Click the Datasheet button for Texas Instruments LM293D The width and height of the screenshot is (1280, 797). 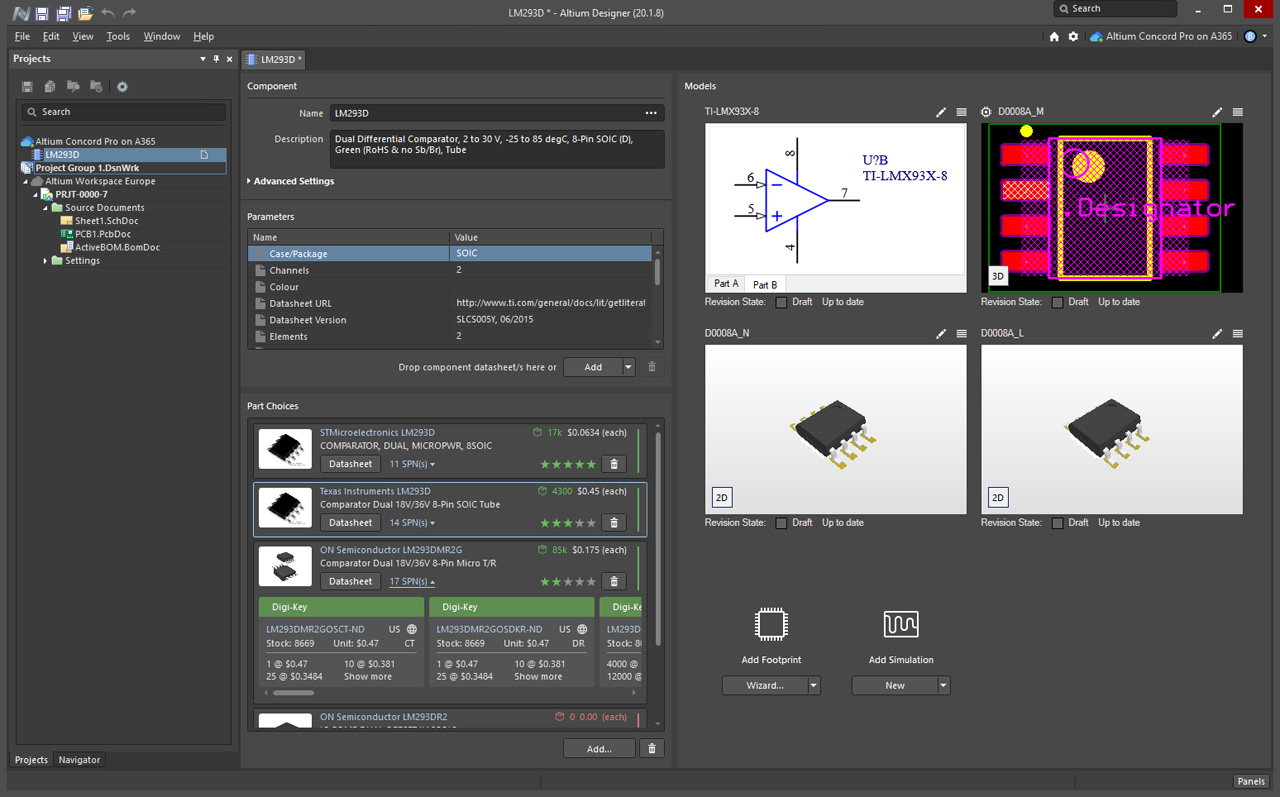(349, 522)
